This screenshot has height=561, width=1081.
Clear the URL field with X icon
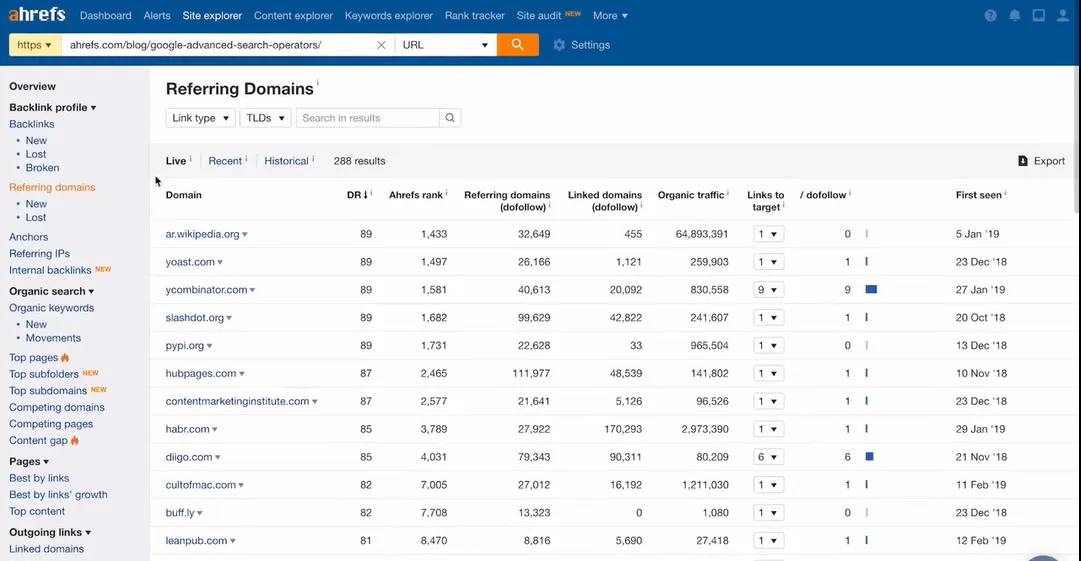[x=381, y=45]
